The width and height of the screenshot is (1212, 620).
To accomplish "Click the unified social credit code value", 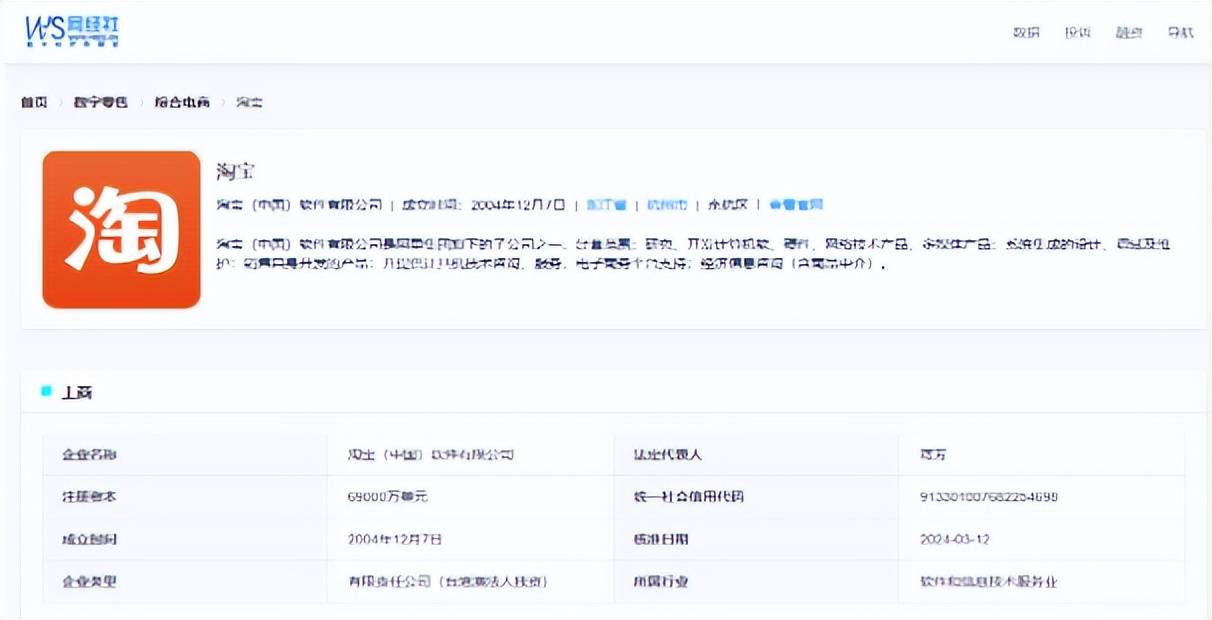I will click(988, 497).
